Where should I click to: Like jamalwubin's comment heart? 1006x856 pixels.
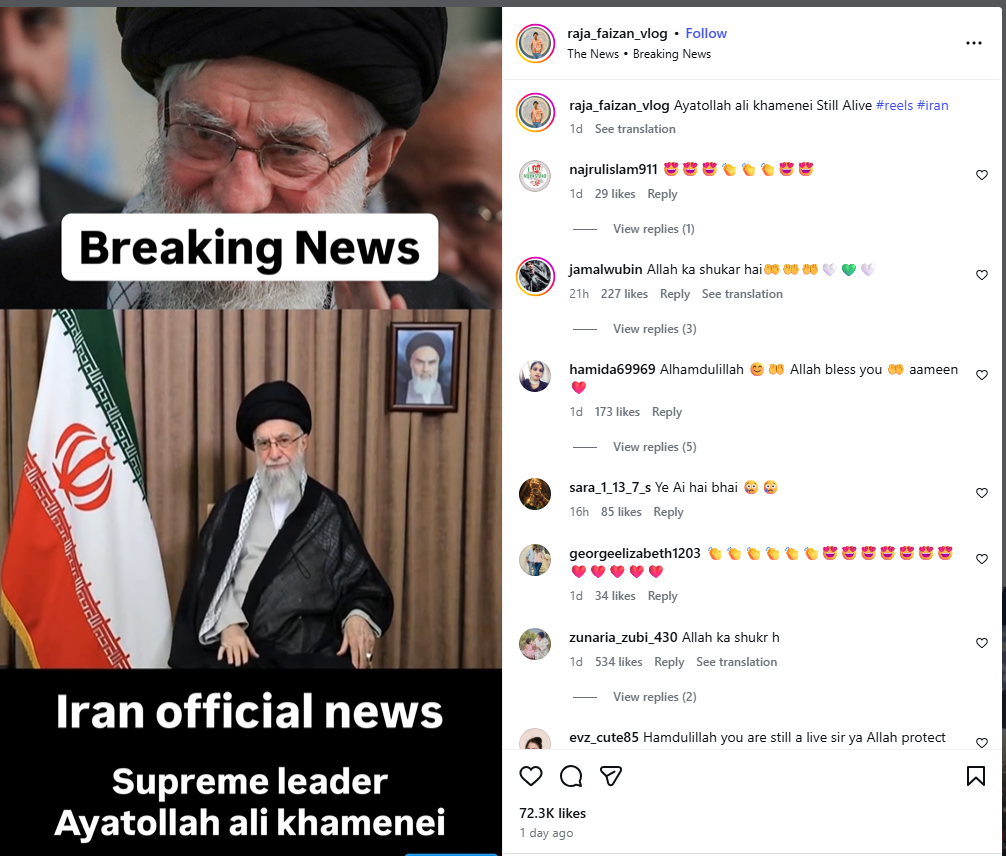(x=982, y=275)
